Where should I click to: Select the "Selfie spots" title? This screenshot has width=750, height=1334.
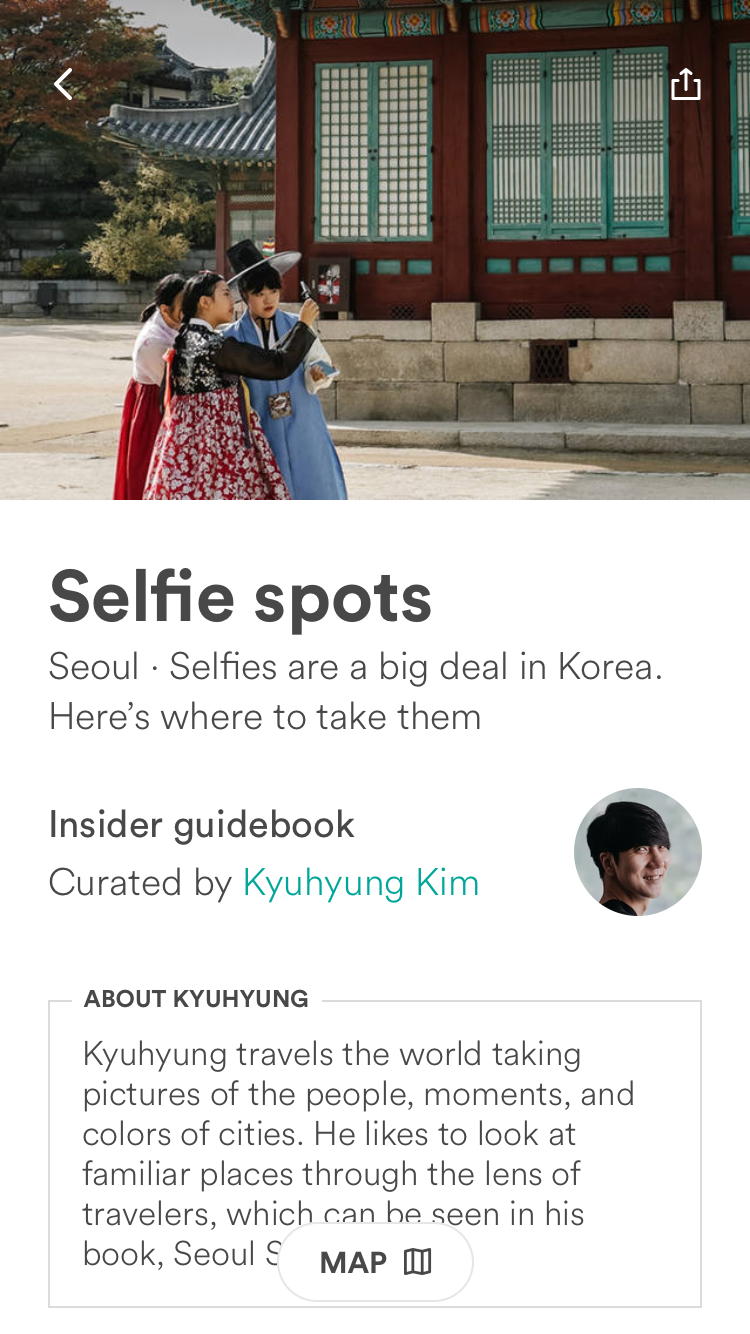coord(241,597)
